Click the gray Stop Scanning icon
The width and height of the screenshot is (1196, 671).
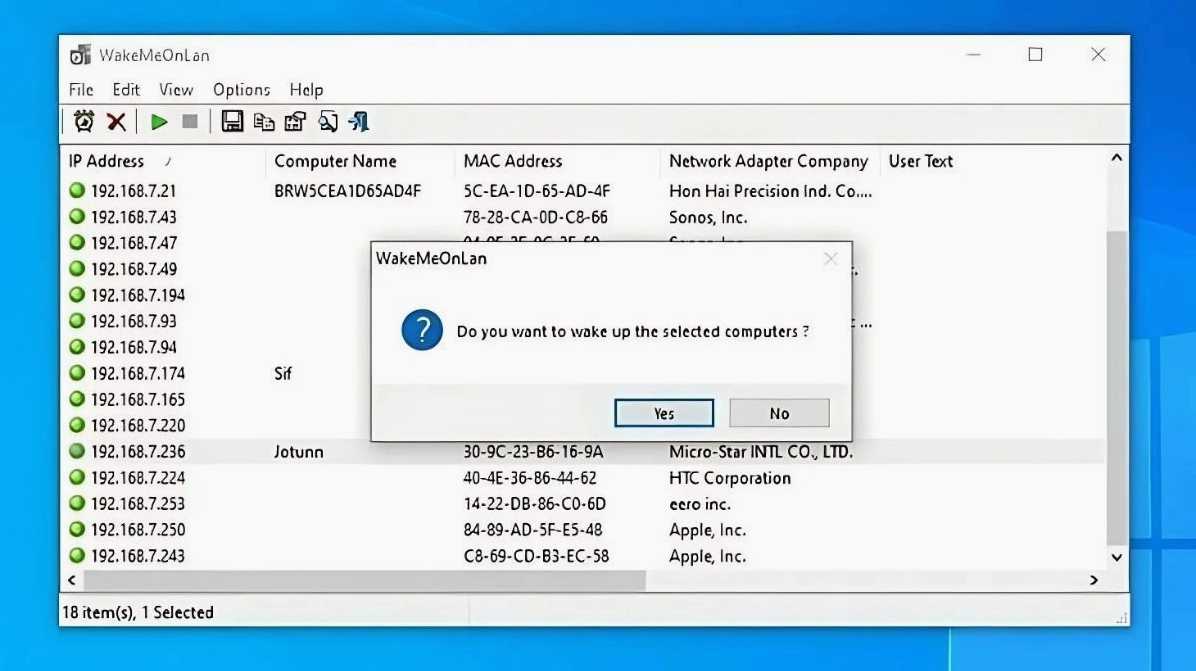click(188, 121)
